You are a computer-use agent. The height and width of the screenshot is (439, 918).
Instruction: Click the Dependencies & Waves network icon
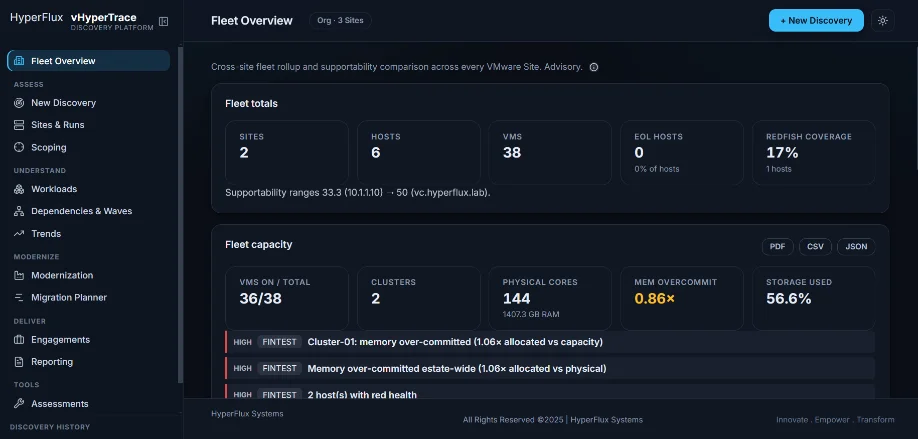19,211
